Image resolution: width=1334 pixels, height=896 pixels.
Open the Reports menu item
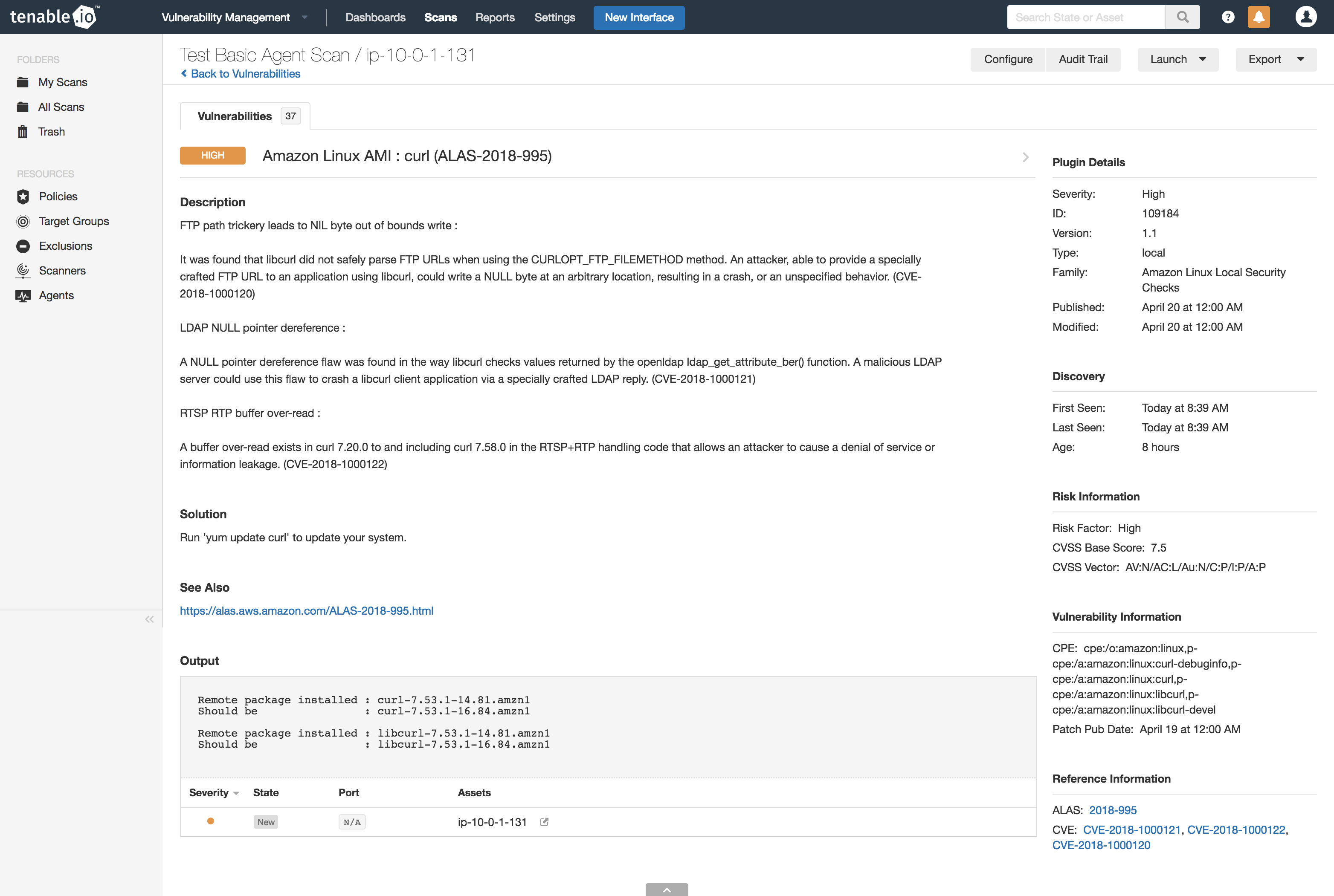coord(495,17)
